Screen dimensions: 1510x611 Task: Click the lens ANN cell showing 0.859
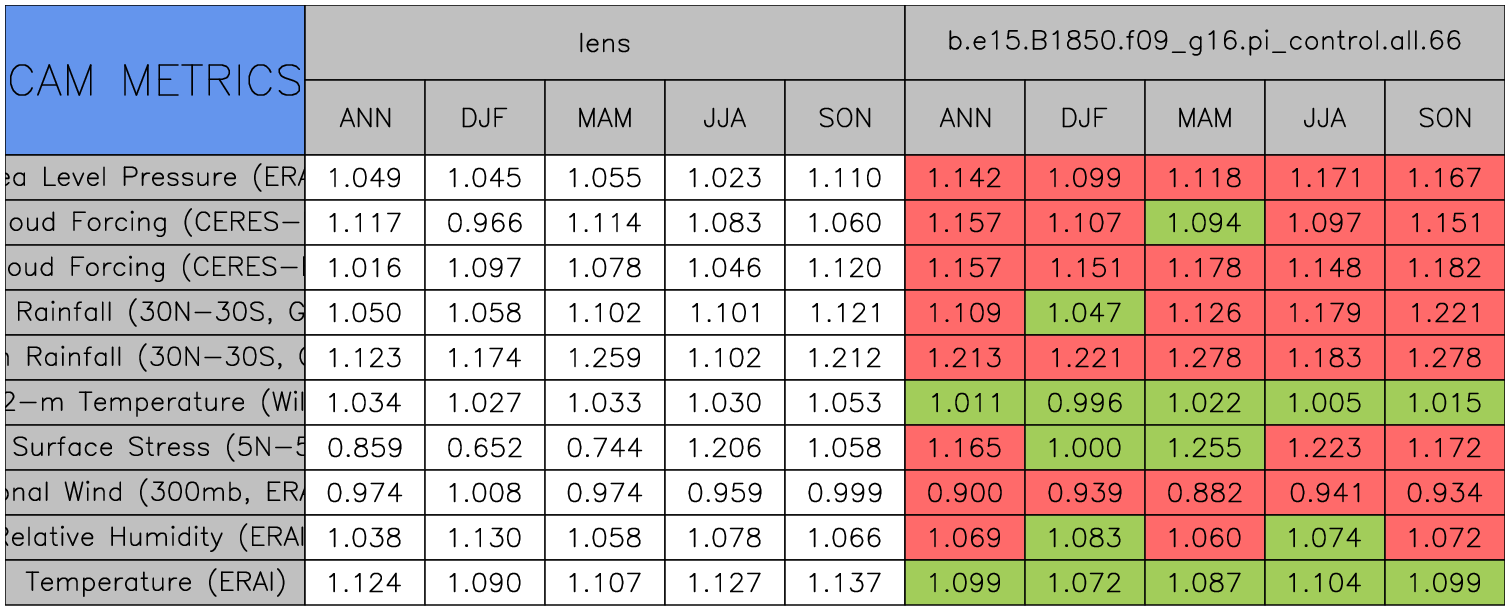coord(365,448)
